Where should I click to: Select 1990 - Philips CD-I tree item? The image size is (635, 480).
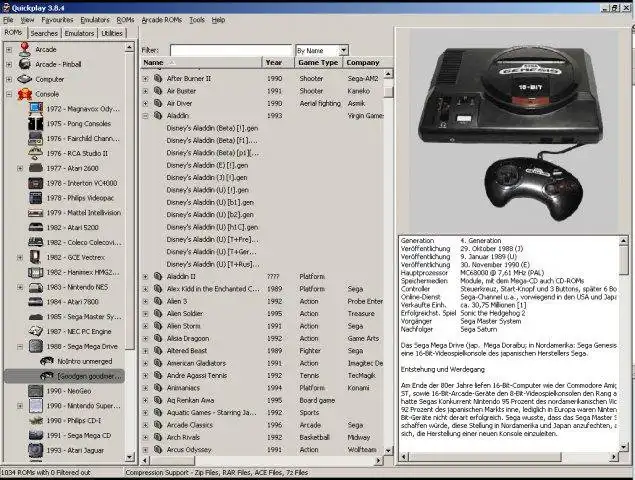[74, 420]
